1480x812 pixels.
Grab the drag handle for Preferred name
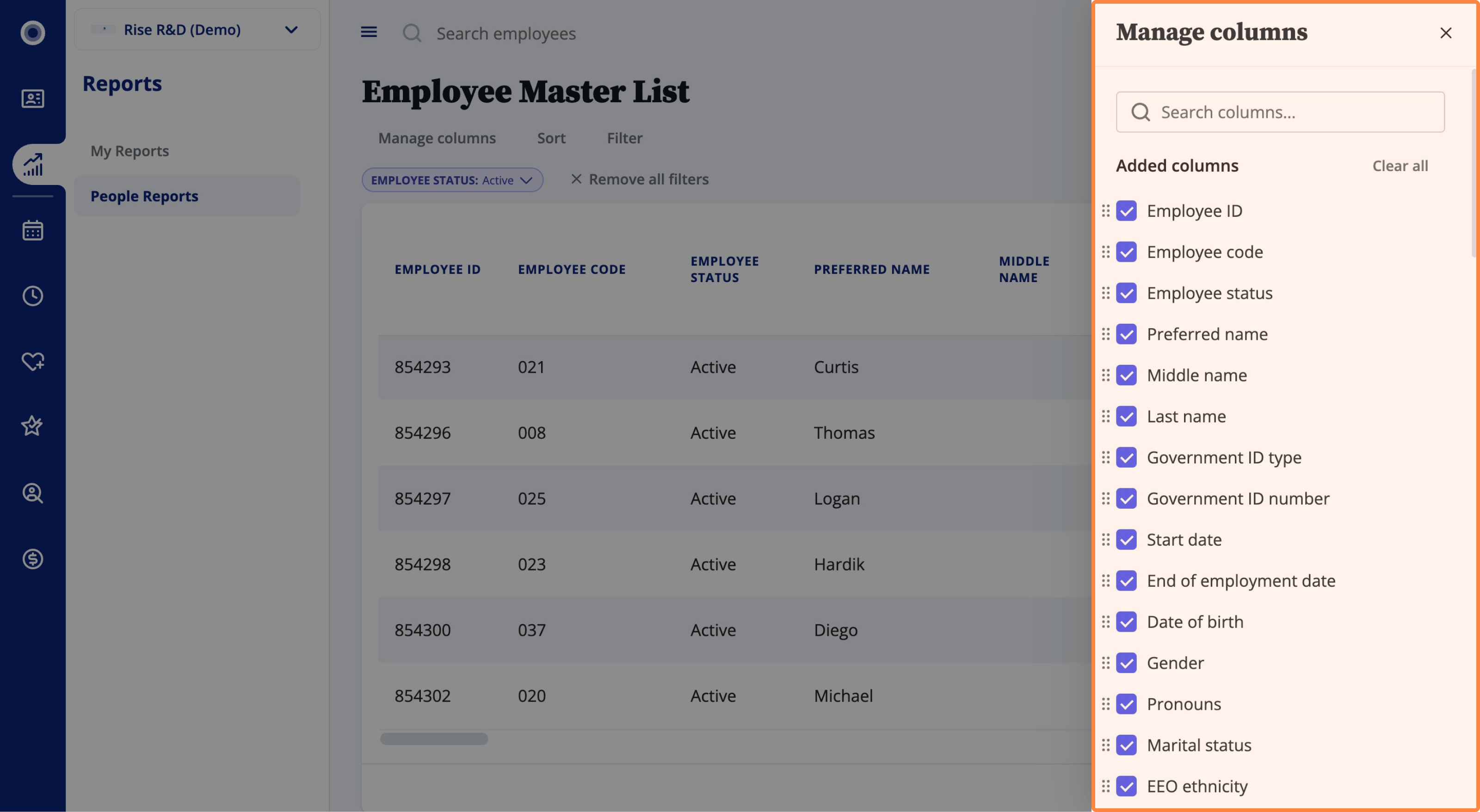point(1105,334)
